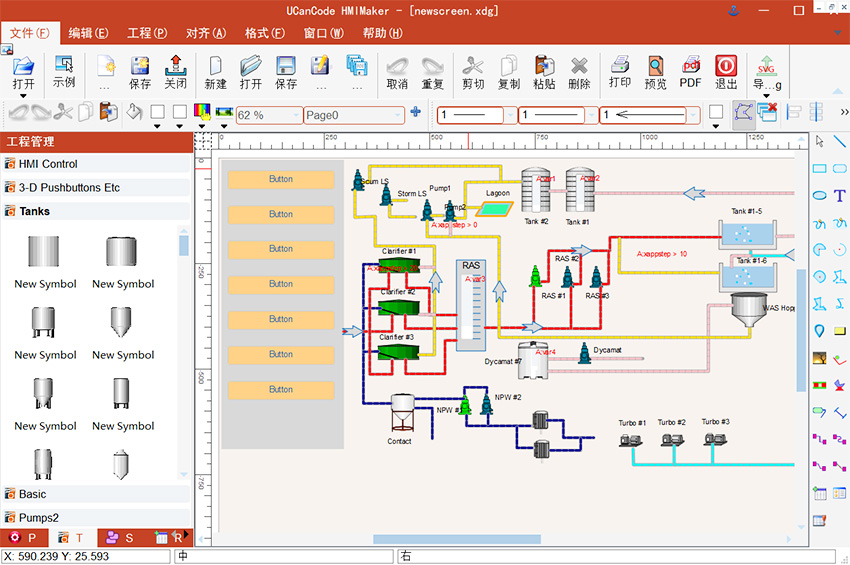
Task: Open the 62 % zoom dropdown
Action: point(268,115)
